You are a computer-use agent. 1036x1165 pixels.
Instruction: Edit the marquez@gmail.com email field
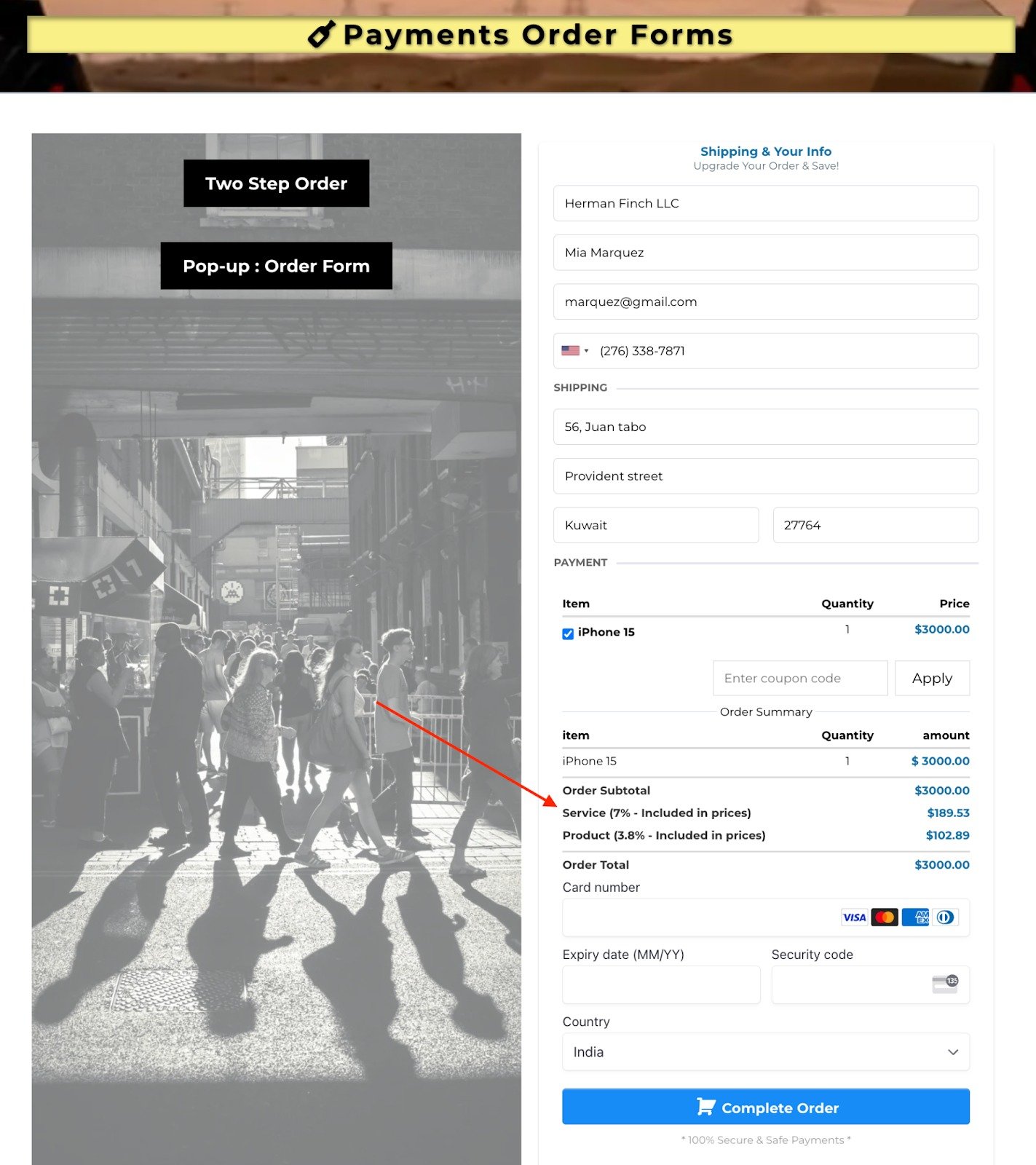(x=765, y=301)
